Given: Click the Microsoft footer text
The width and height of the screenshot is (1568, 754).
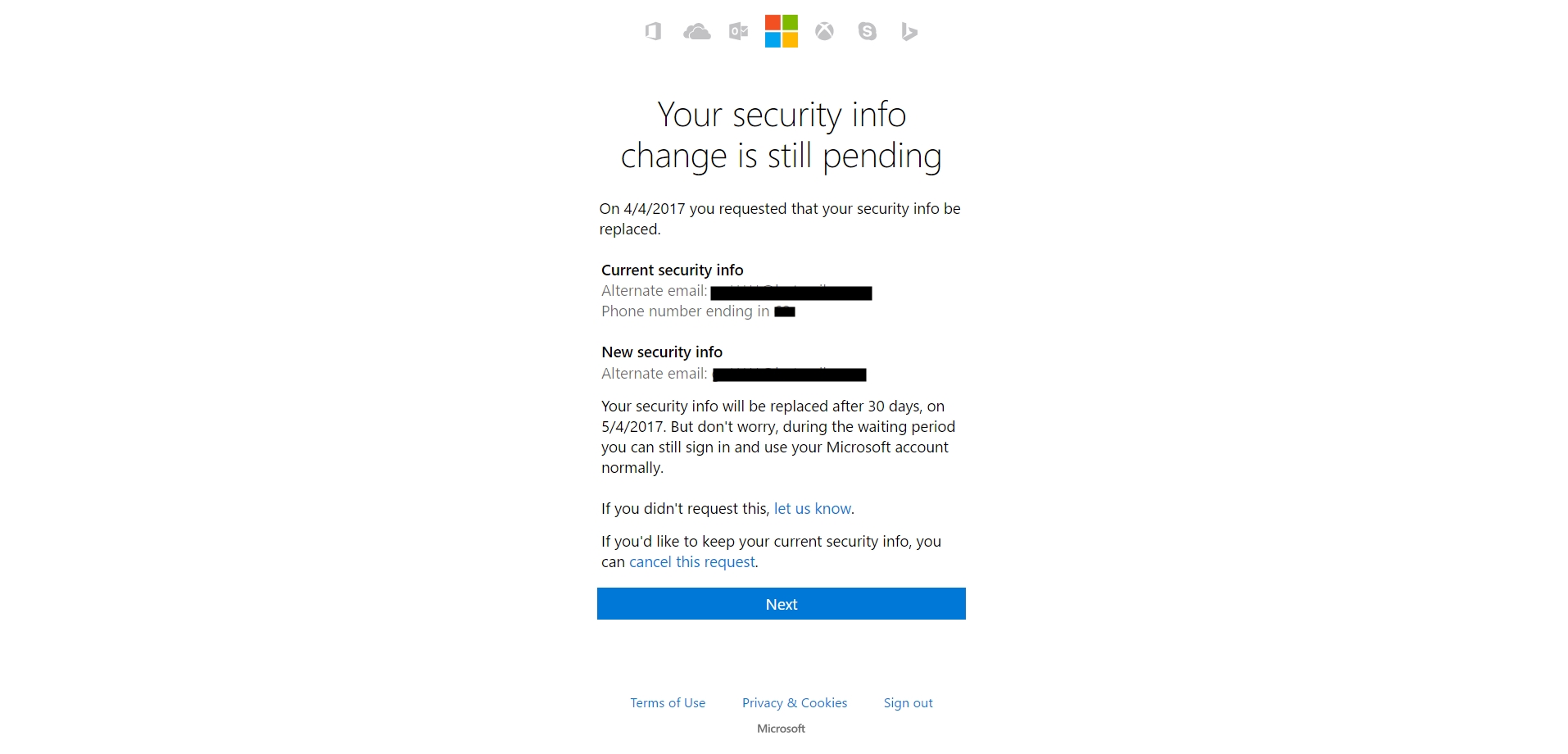Looking at the screenshot, I should (781, 729).
